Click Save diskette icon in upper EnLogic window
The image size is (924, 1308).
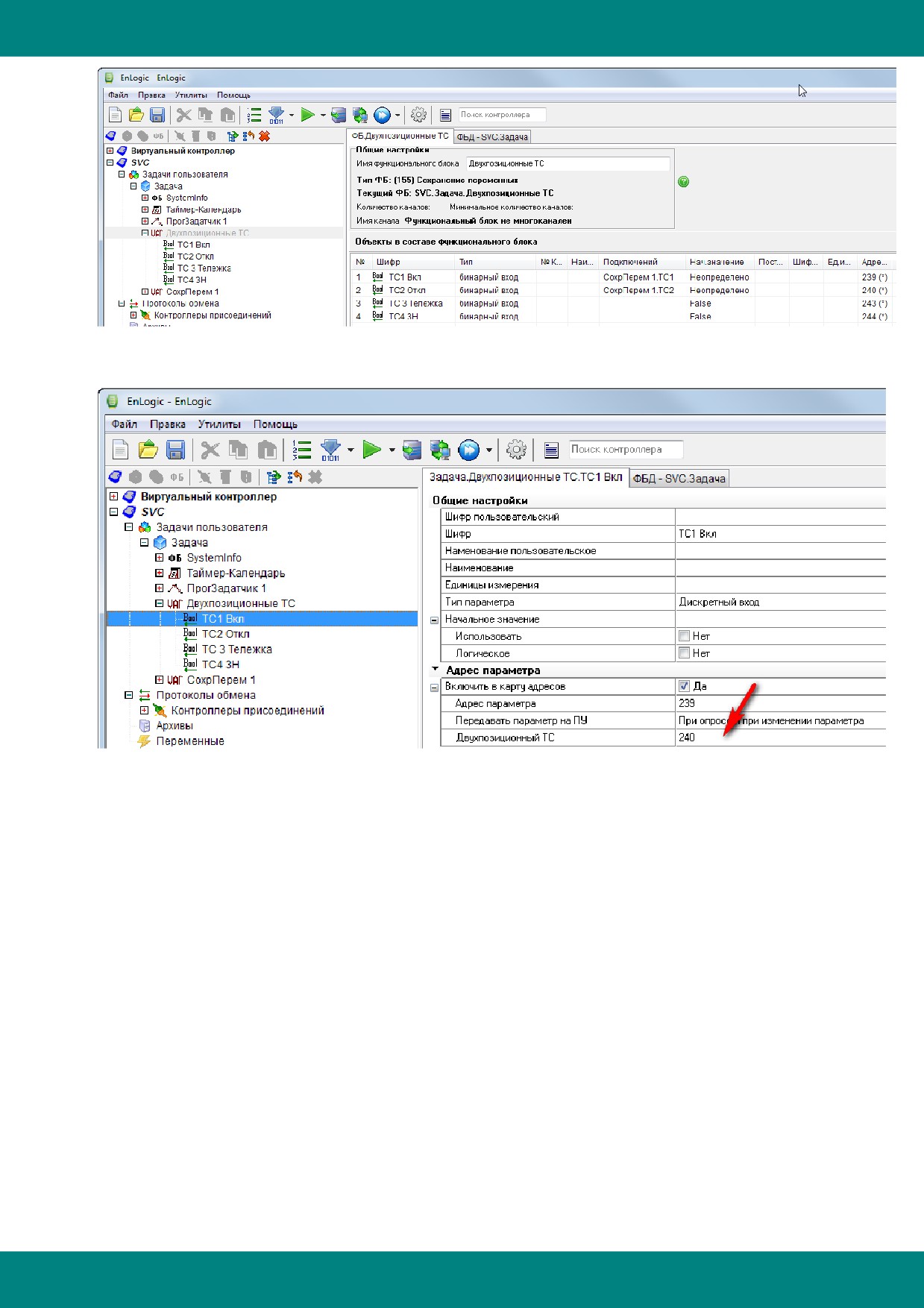tap(157, 115)
